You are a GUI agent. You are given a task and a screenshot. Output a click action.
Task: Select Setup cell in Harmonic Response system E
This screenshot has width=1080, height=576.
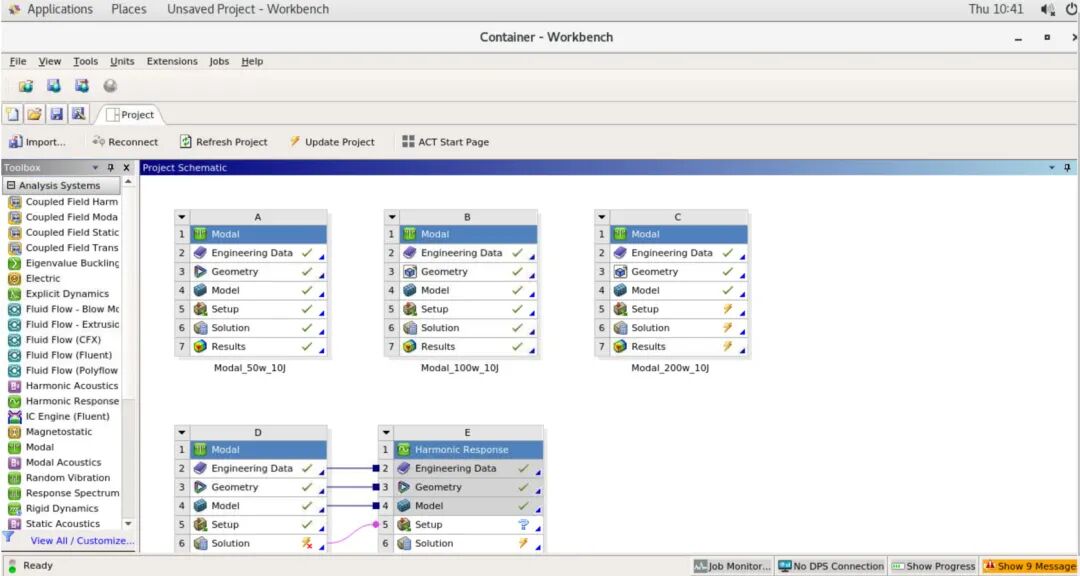pyautogui.click(x=468, y=524)
